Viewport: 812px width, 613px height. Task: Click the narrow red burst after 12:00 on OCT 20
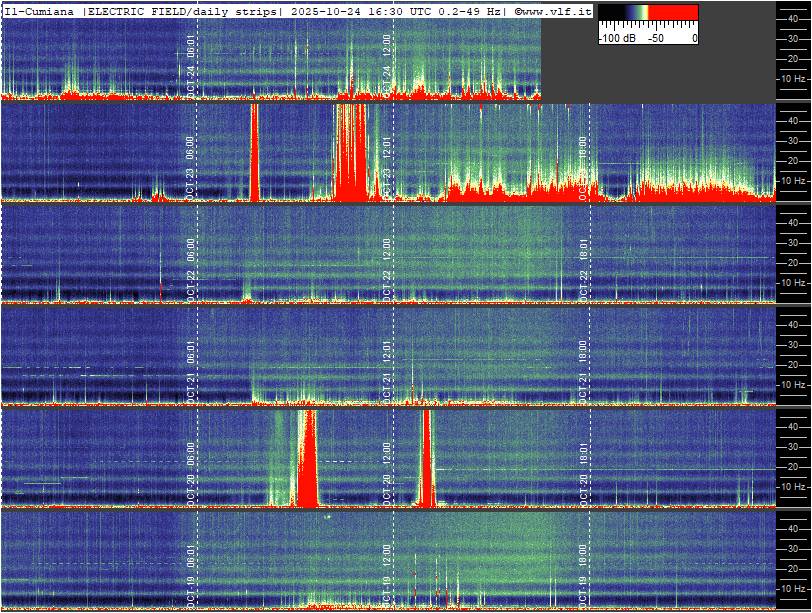pos(427,458)
